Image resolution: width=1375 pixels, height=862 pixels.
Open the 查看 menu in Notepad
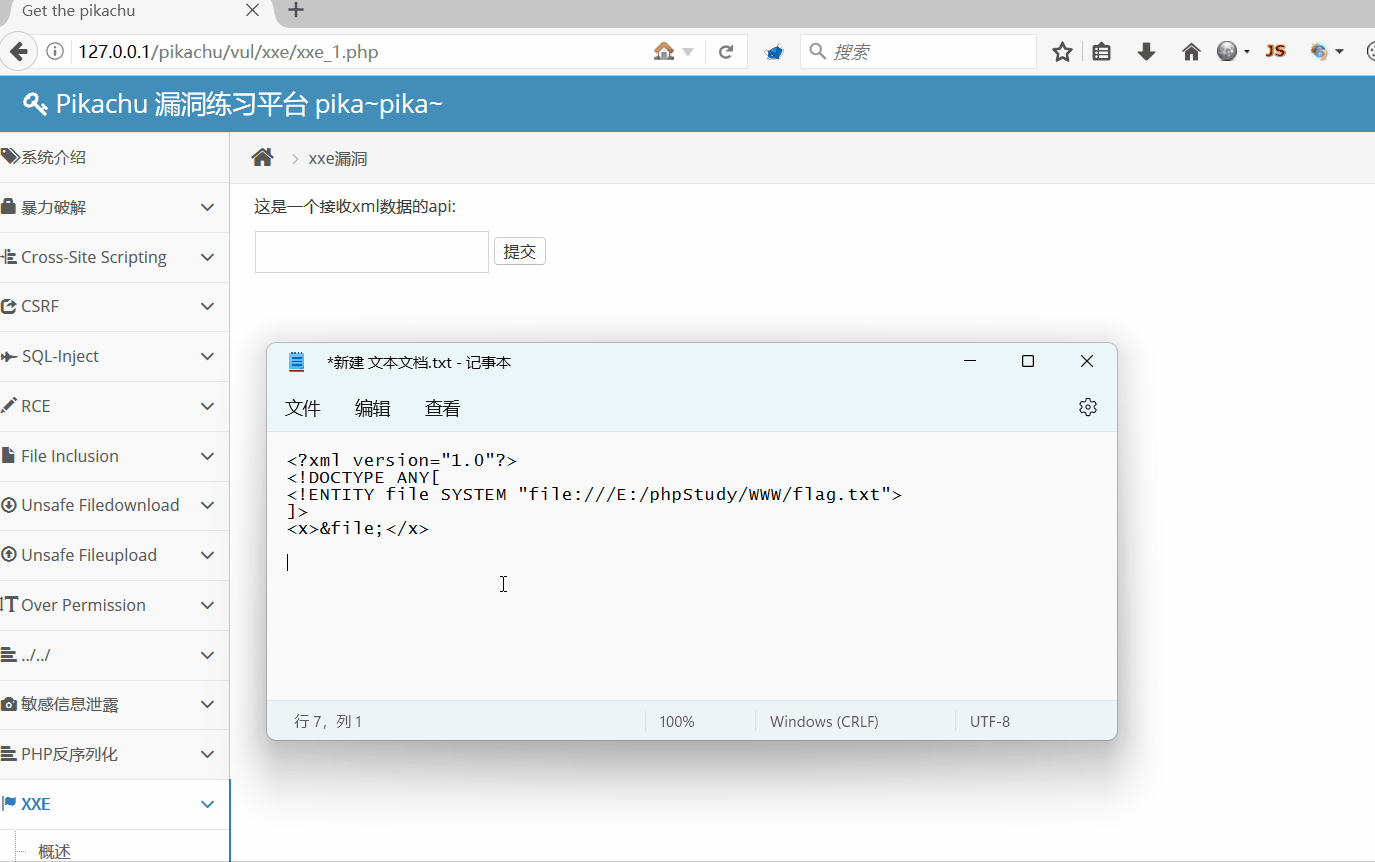click(x=443, y=408)
